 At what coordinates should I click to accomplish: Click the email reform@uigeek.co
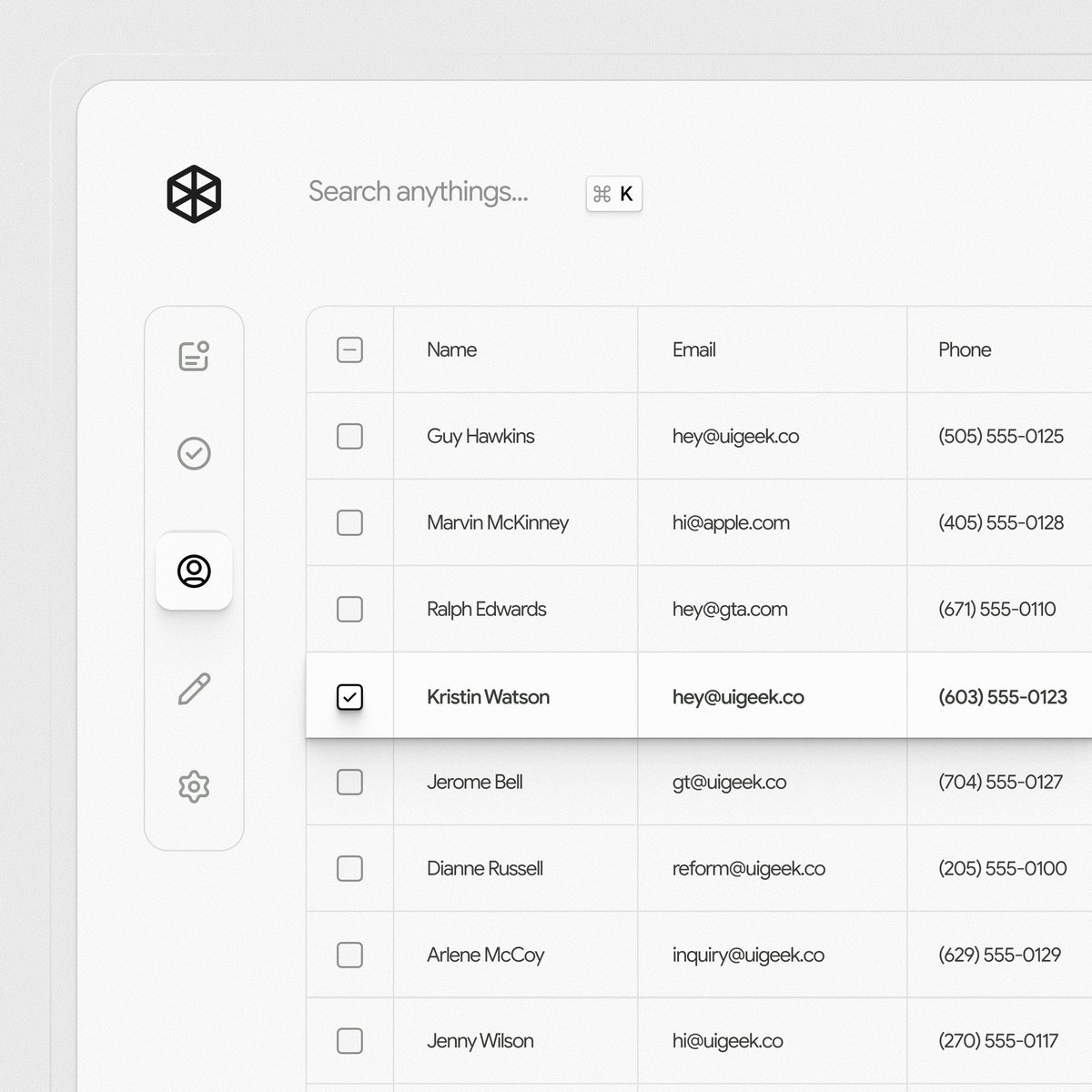[x=749, y=869]
